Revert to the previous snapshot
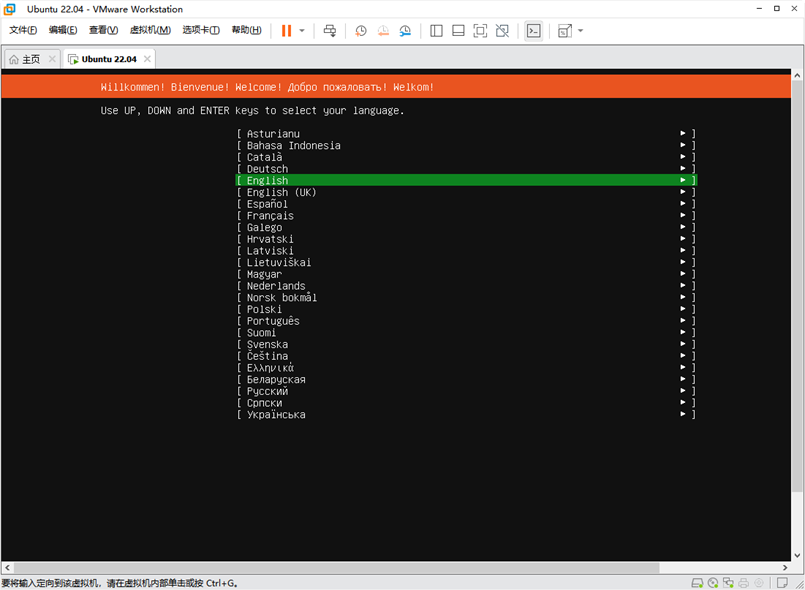Screen dimensions: 805x590 383,31
